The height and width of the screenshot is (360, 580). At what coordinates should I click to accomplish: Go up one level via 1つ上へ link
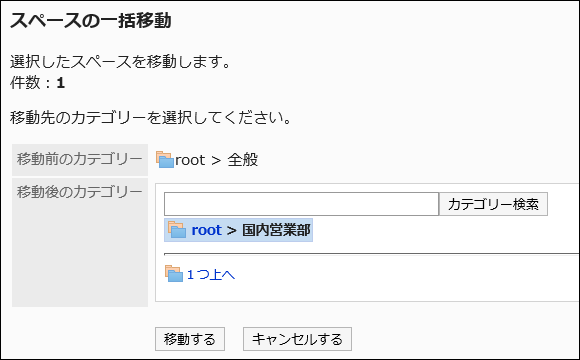(211, 275)
